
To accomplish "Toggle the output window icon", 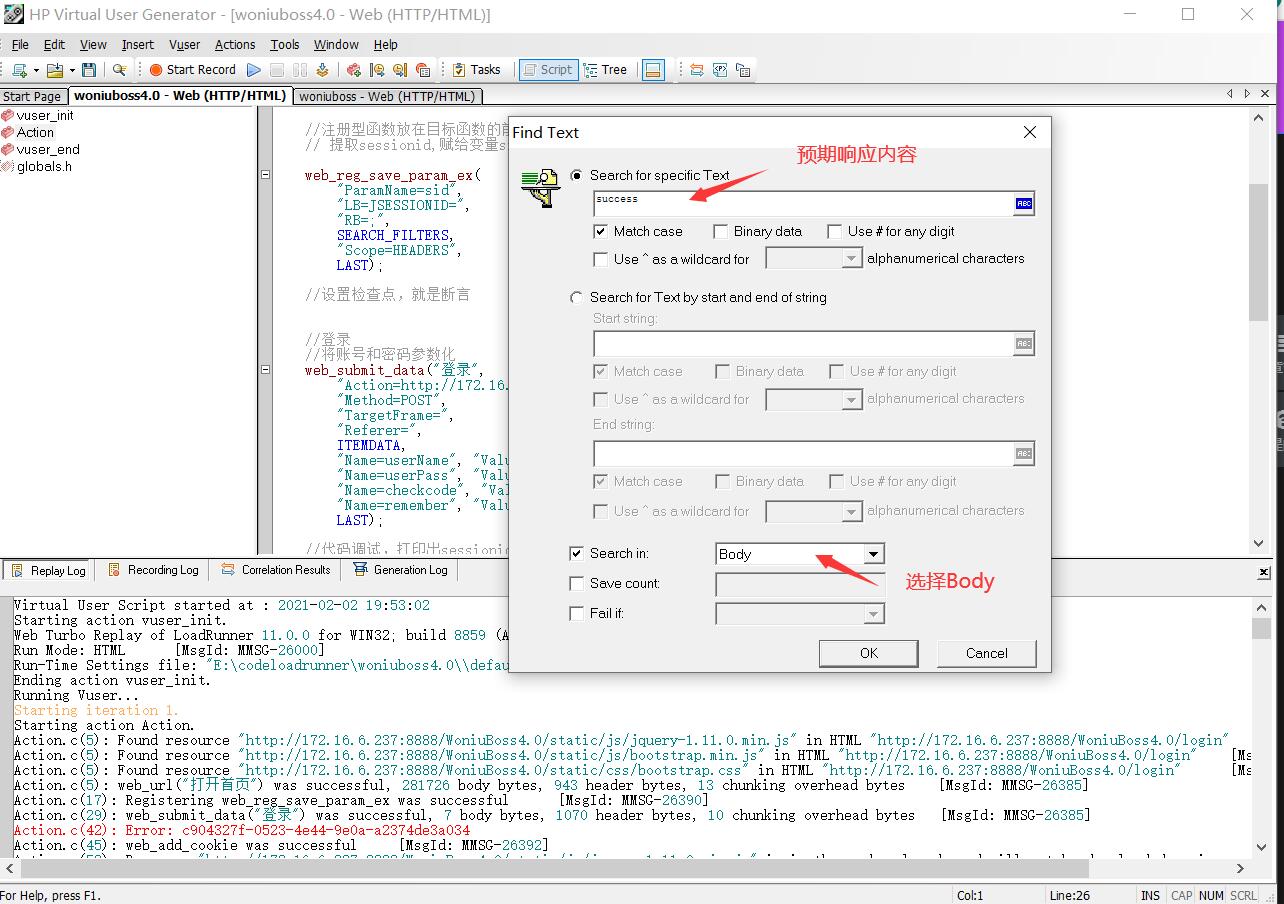I will pos(654,70).
